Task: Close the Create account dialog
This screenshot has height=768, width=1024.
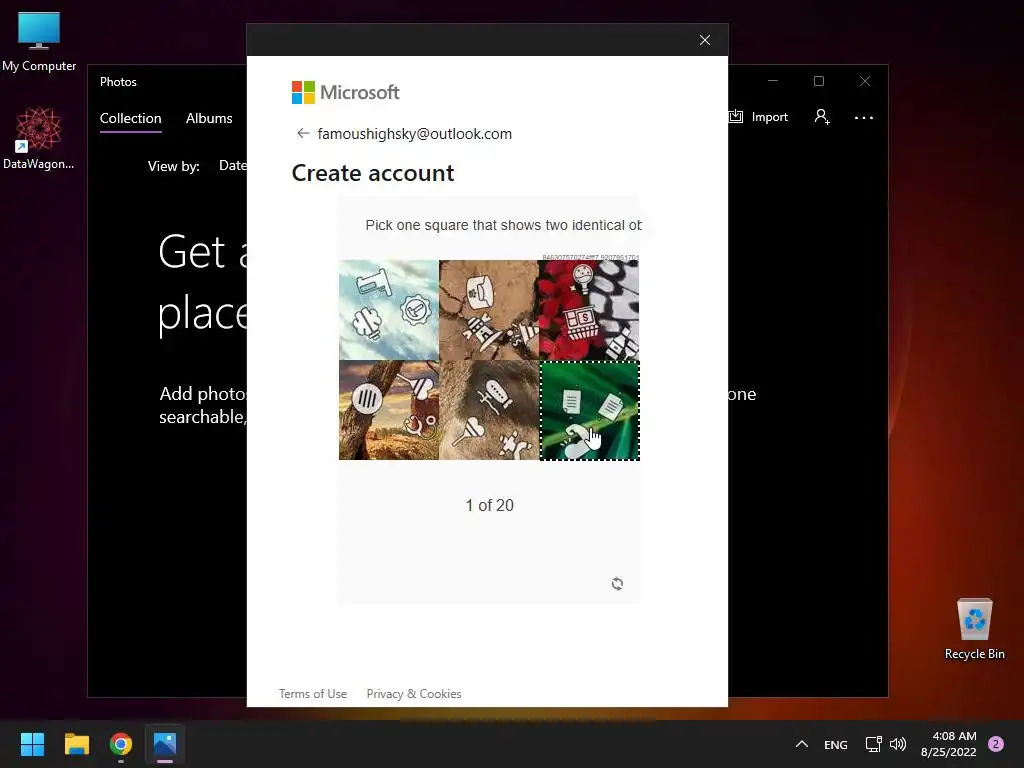Action: [705, 40]
